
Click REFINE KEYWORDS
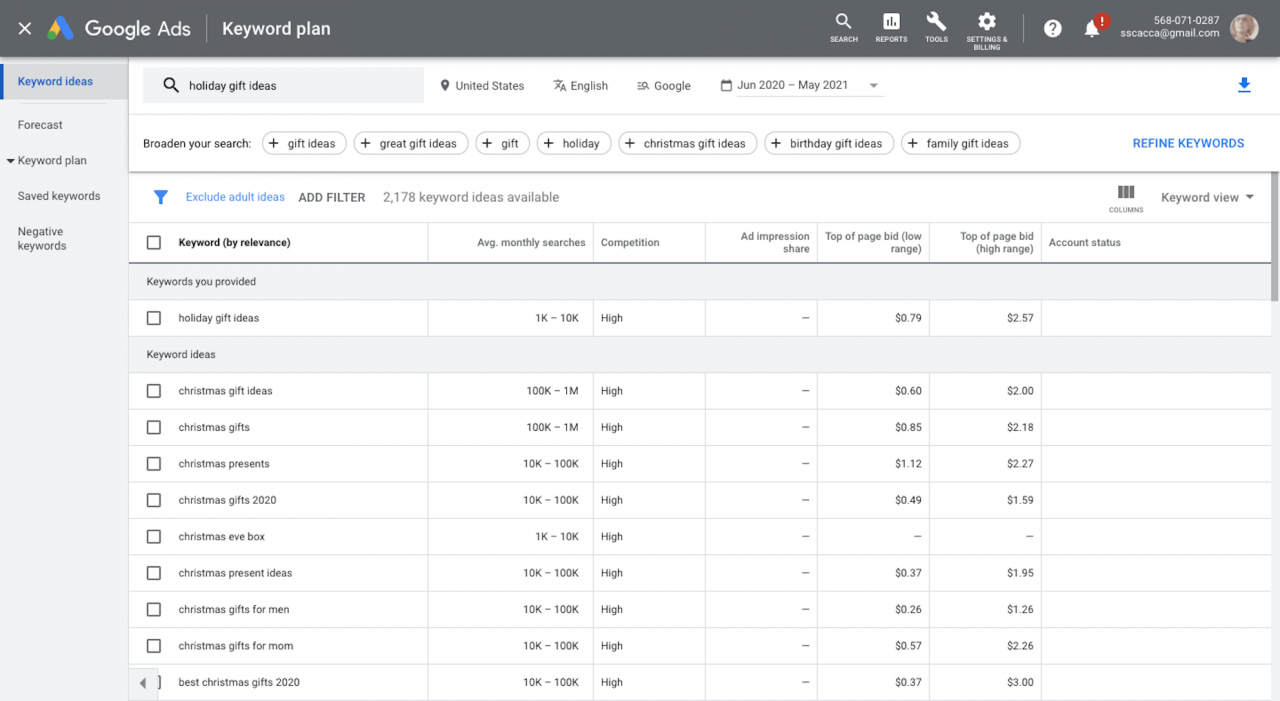point(1188,143)
